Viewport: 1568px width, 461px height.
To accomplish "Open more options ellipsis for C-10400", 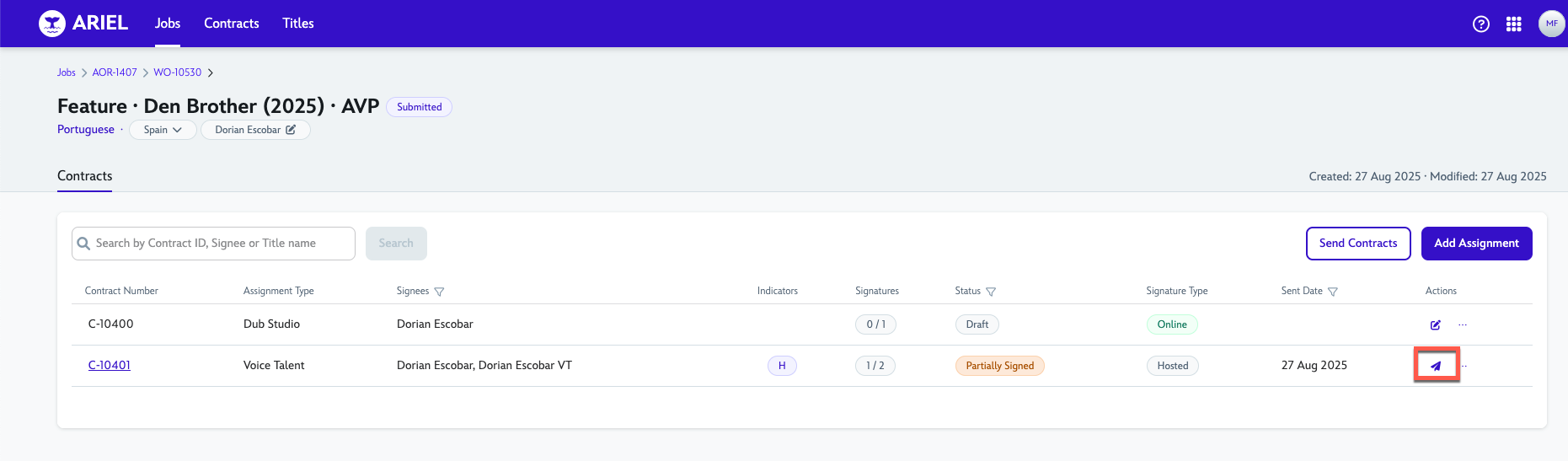I will point(1463,324).
